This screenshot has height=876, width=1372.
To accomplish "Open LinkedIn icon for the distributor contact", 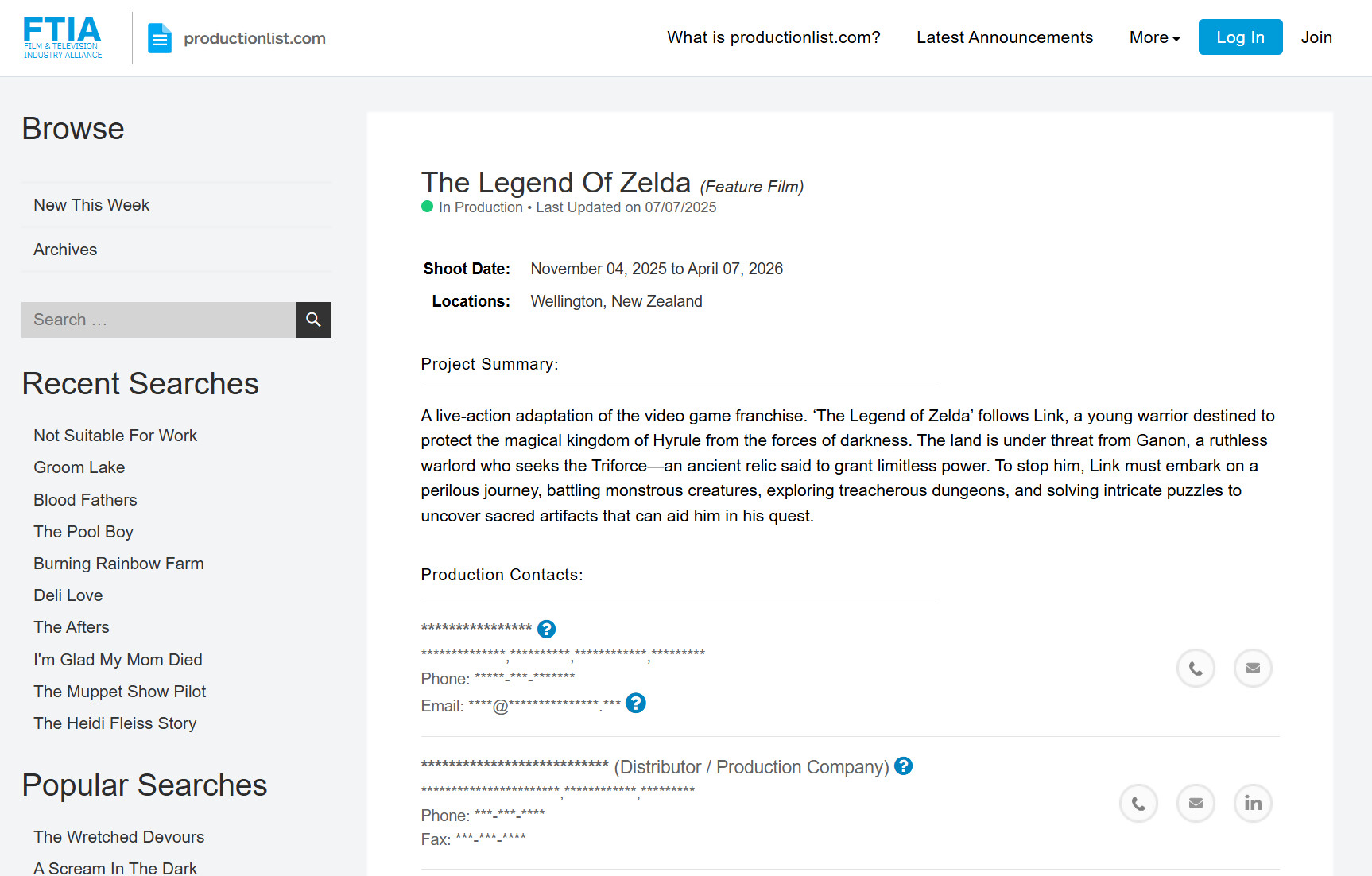I will (x=1253, y=804).
